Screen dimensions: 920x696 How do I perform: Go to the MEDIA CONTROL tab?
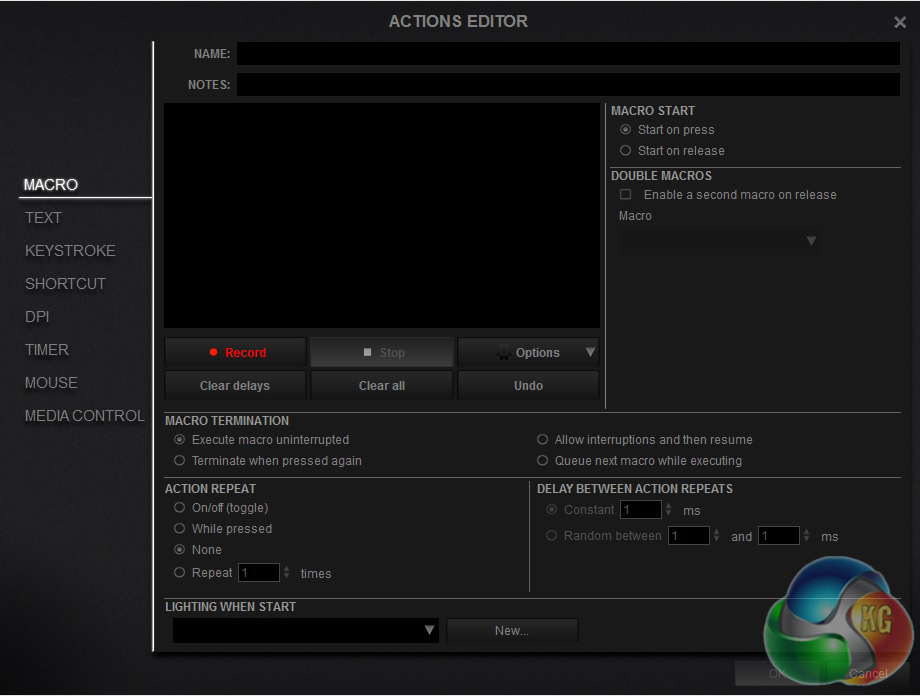pos(84,416)
